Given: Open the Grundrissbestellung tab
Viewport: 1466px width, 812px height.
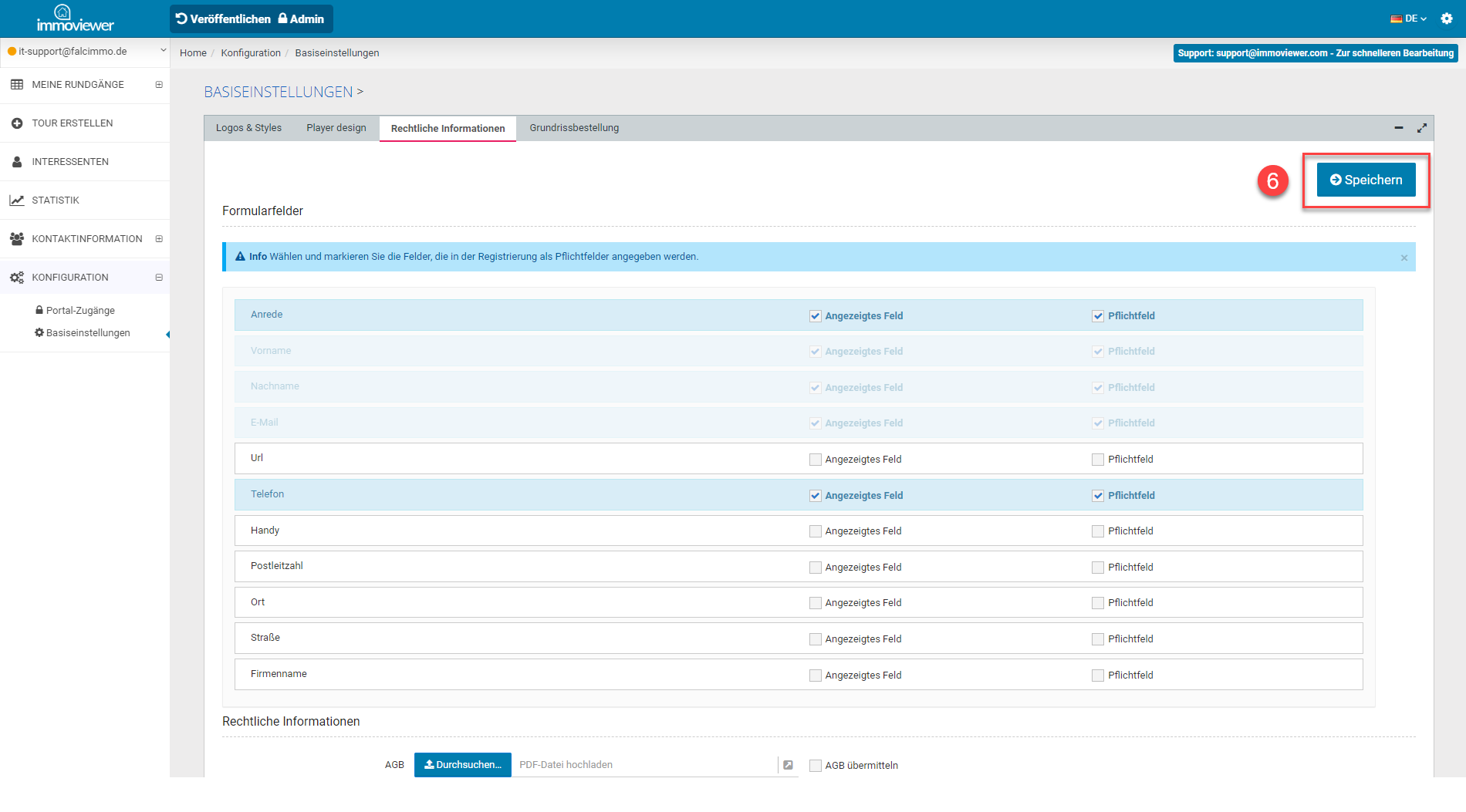Looking at the screenshot, I should coord(574,128).
